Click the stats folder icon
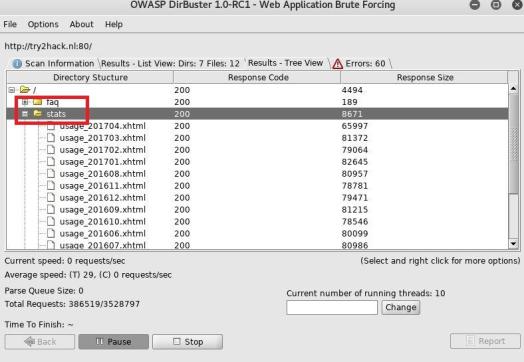524x362 pixels. 37,114
